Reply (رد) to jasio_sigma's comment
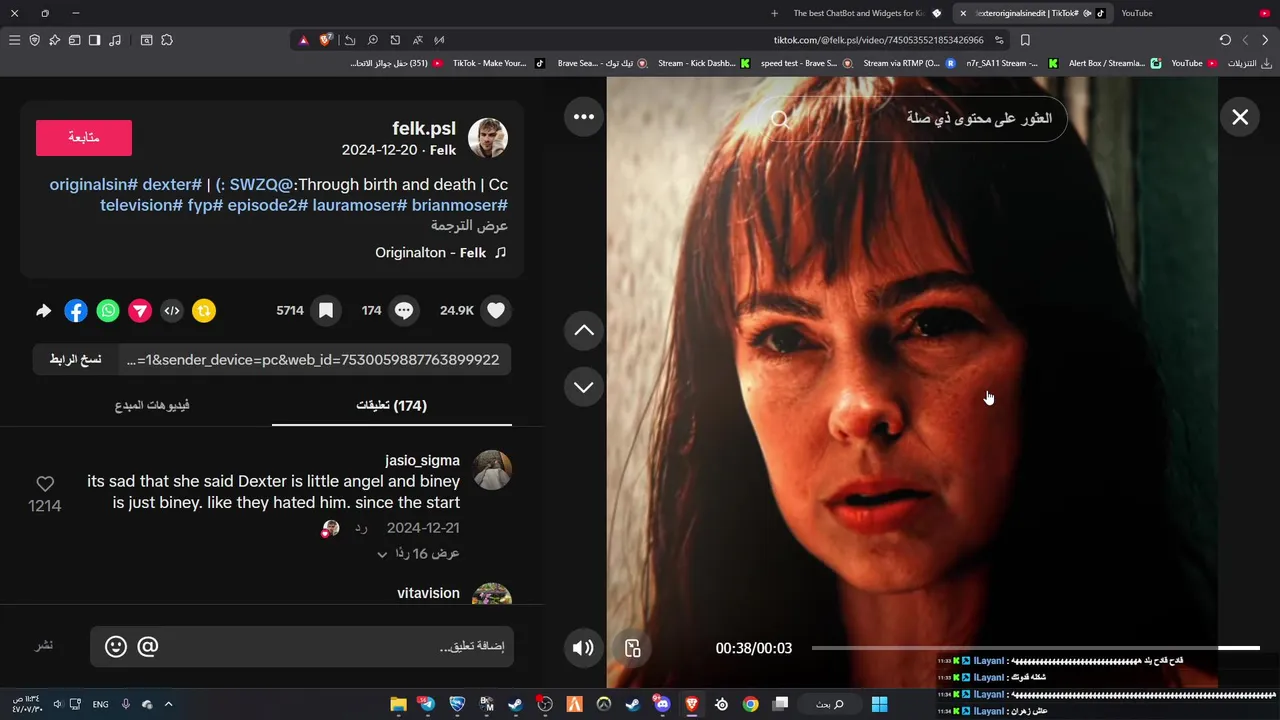 click(x=361, y=528)
